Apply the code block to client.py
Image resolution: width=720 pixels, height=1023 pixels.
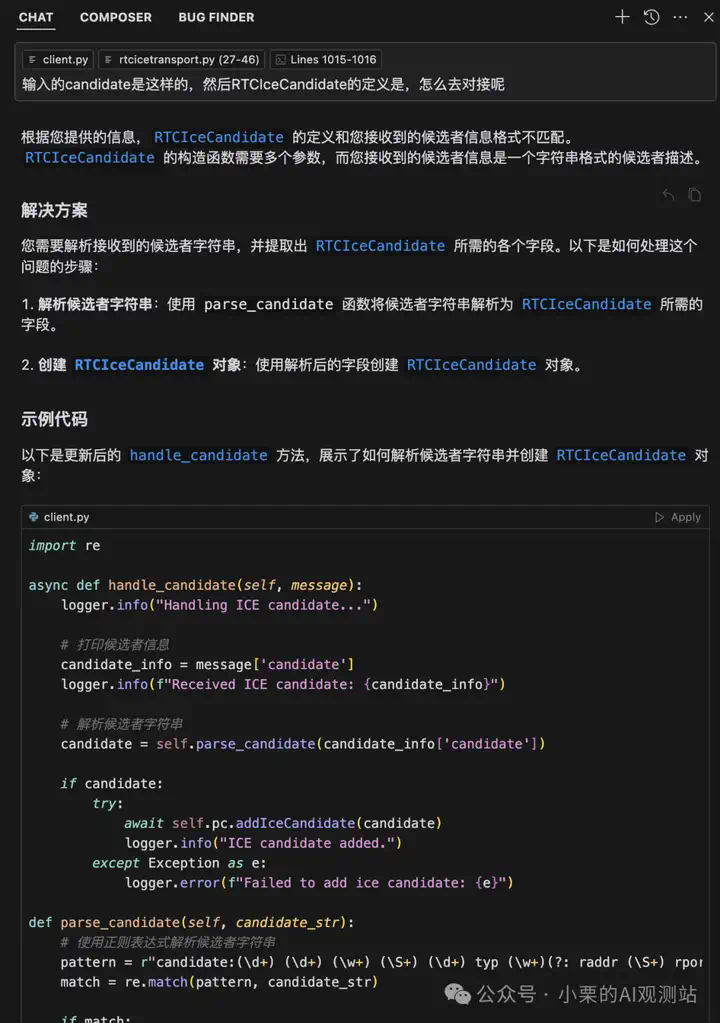(678, 517)
